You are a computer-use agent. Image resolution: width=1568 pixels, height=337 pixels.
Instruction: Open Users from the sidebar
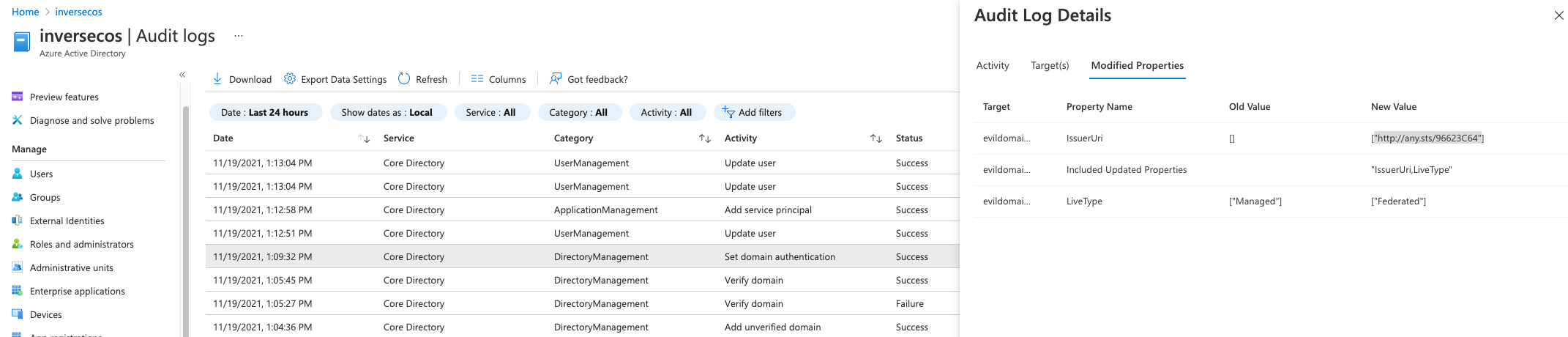click(41, 174)
